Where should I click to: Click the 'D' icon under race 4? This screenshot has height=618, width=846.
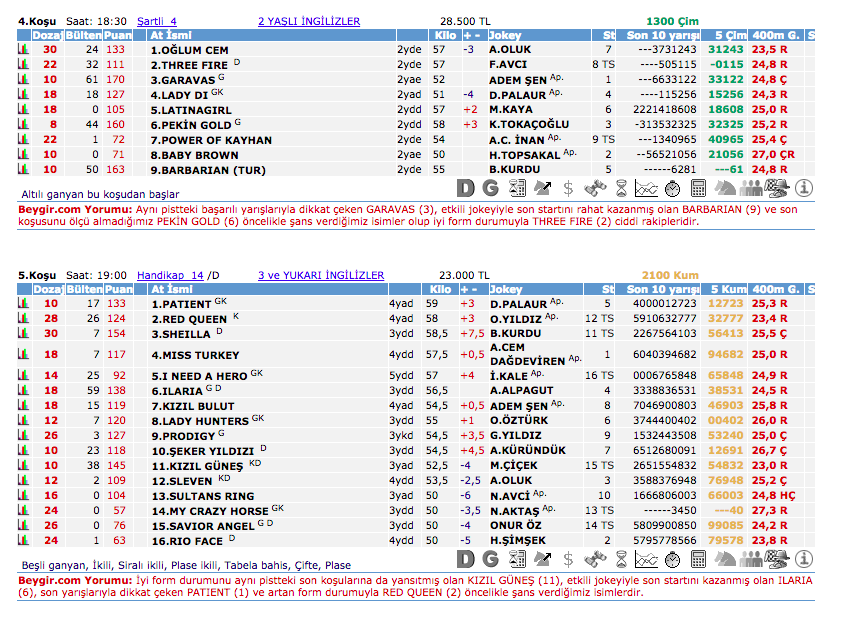click(466, 187)
